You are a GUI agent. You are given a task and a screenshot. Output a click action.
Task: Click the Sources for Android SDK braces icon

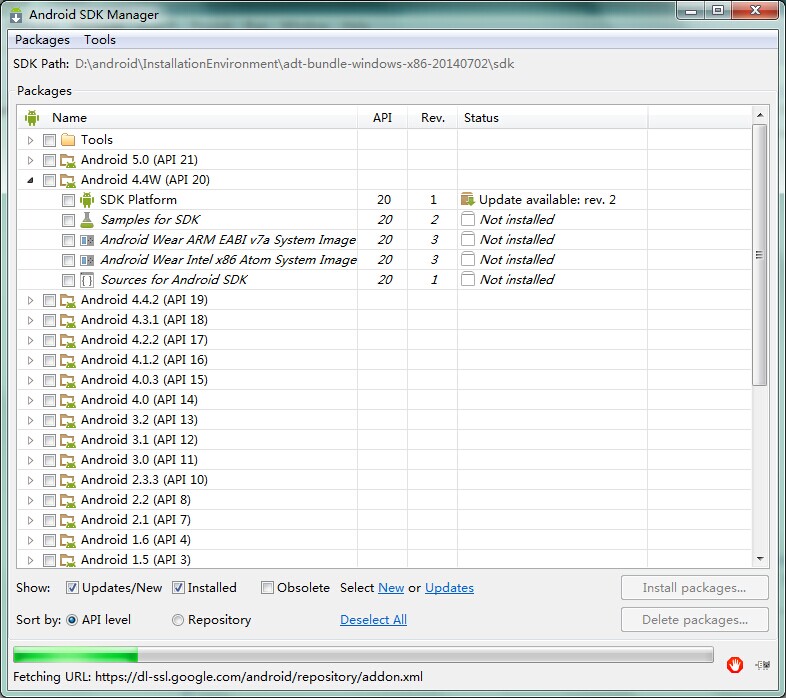87,280
